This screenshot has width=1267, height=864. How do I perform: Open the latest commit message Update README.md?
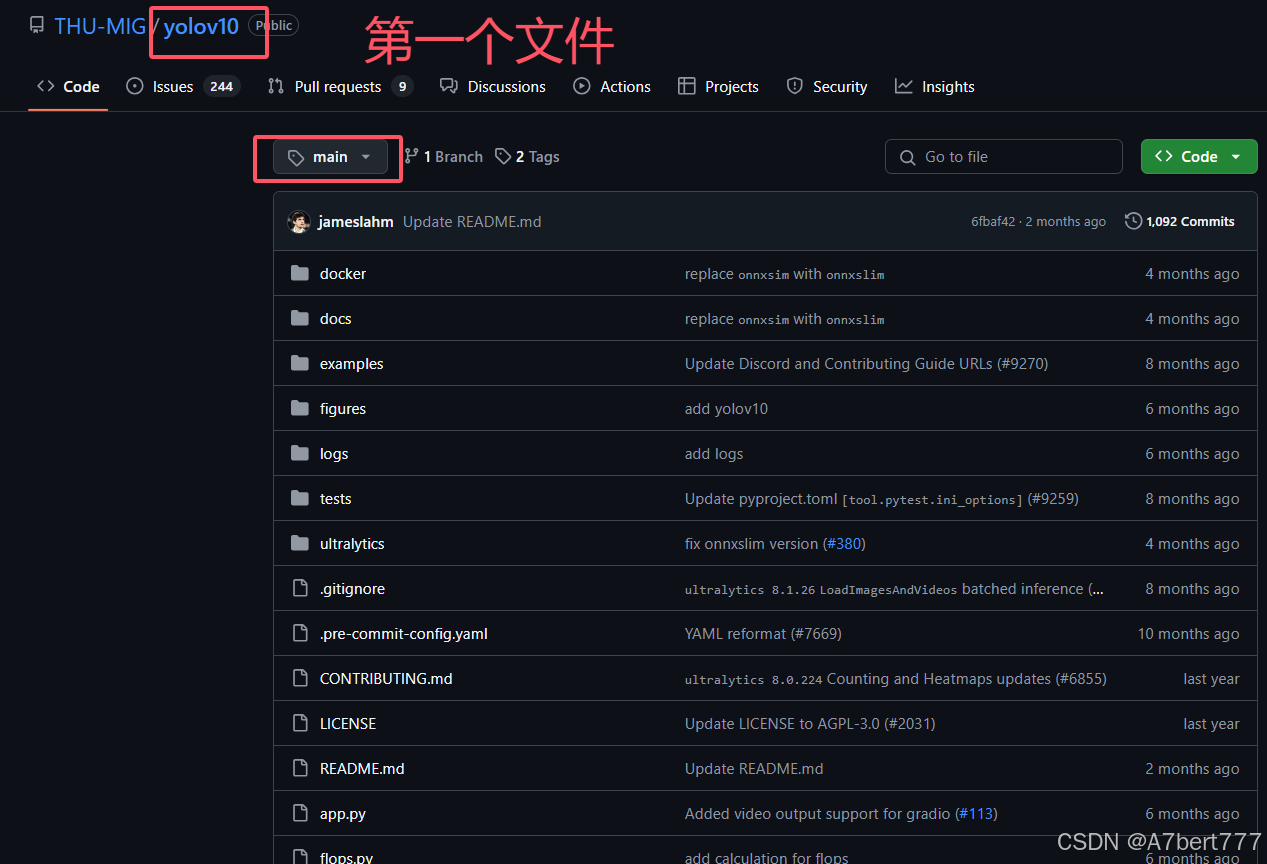472,222
